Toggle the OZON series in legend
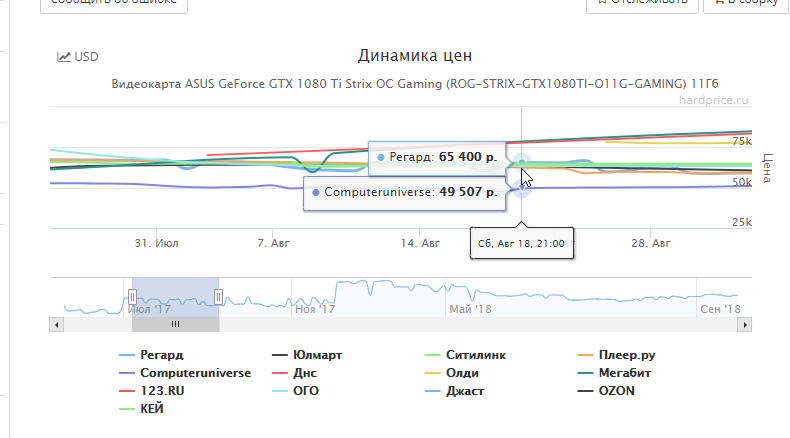790x438 pixels. click(606, 391)
